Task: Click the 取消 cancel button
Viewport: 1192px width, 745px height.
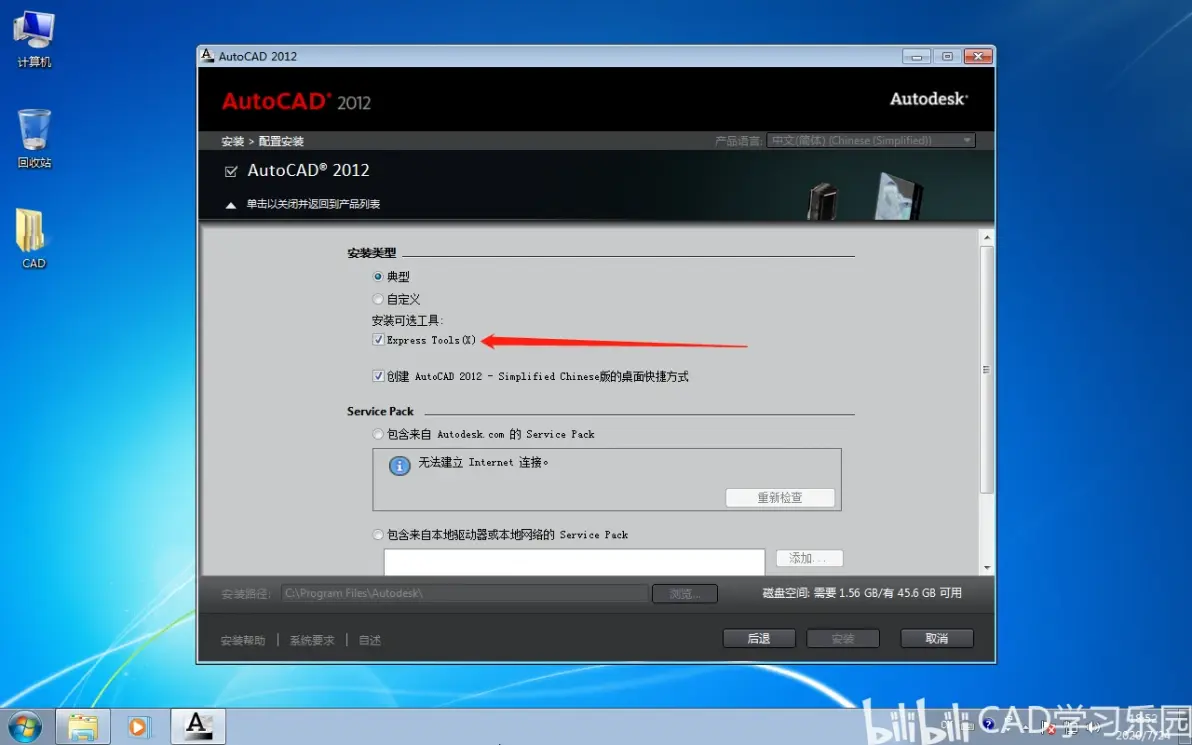Action: [x=937, y=639]
